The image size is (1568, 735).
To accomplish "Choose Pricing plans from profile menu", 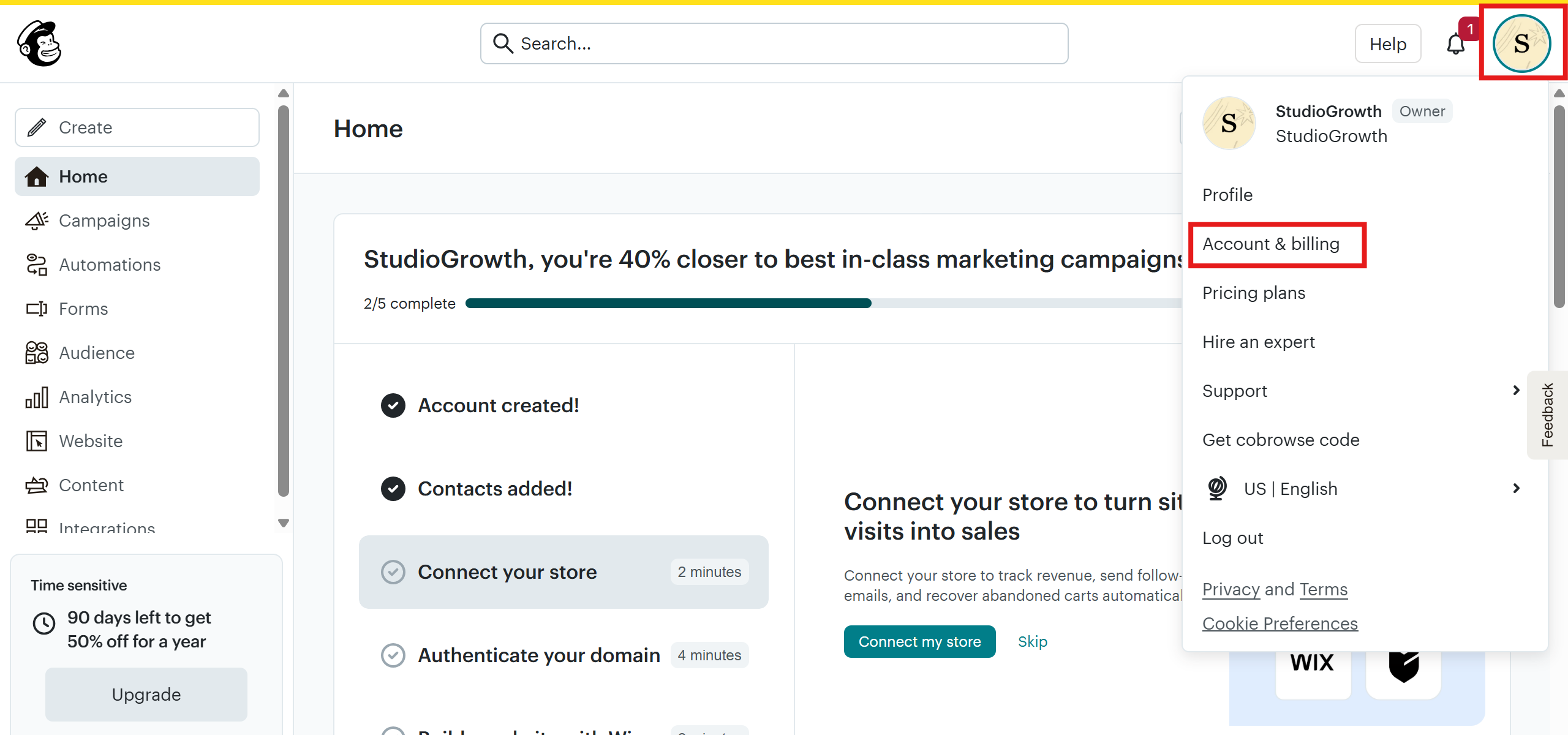I will pyautogui.click(x=1254, y=293).
